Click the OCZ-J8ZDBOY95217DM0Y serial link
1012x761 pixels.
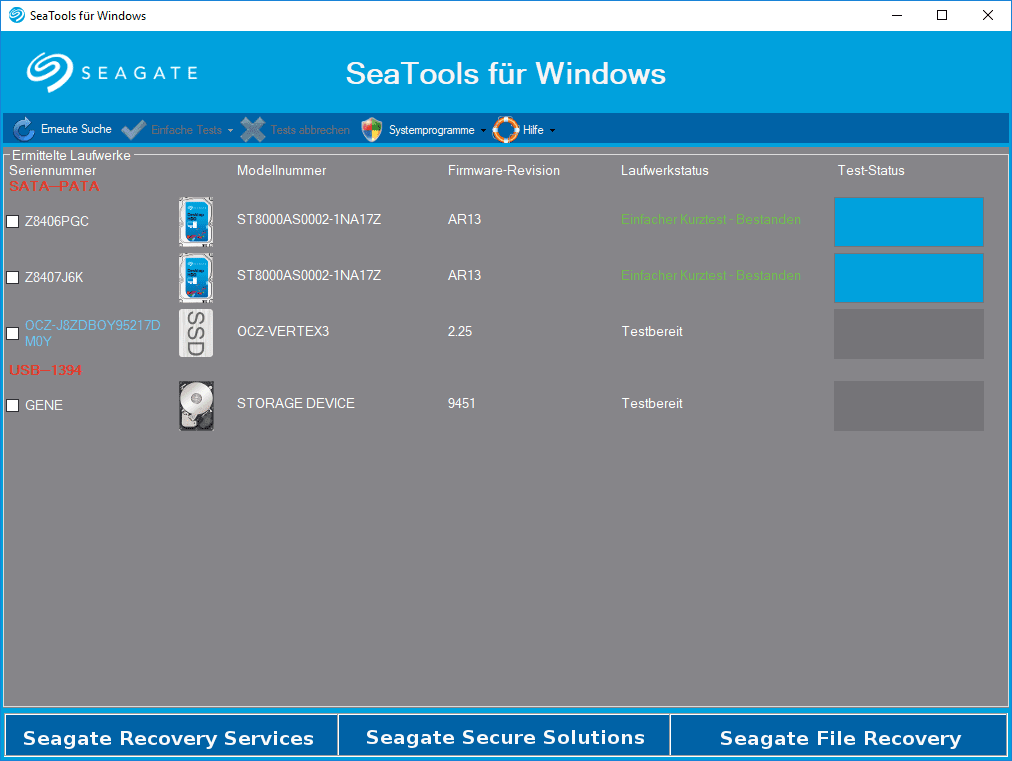(92, 333)
